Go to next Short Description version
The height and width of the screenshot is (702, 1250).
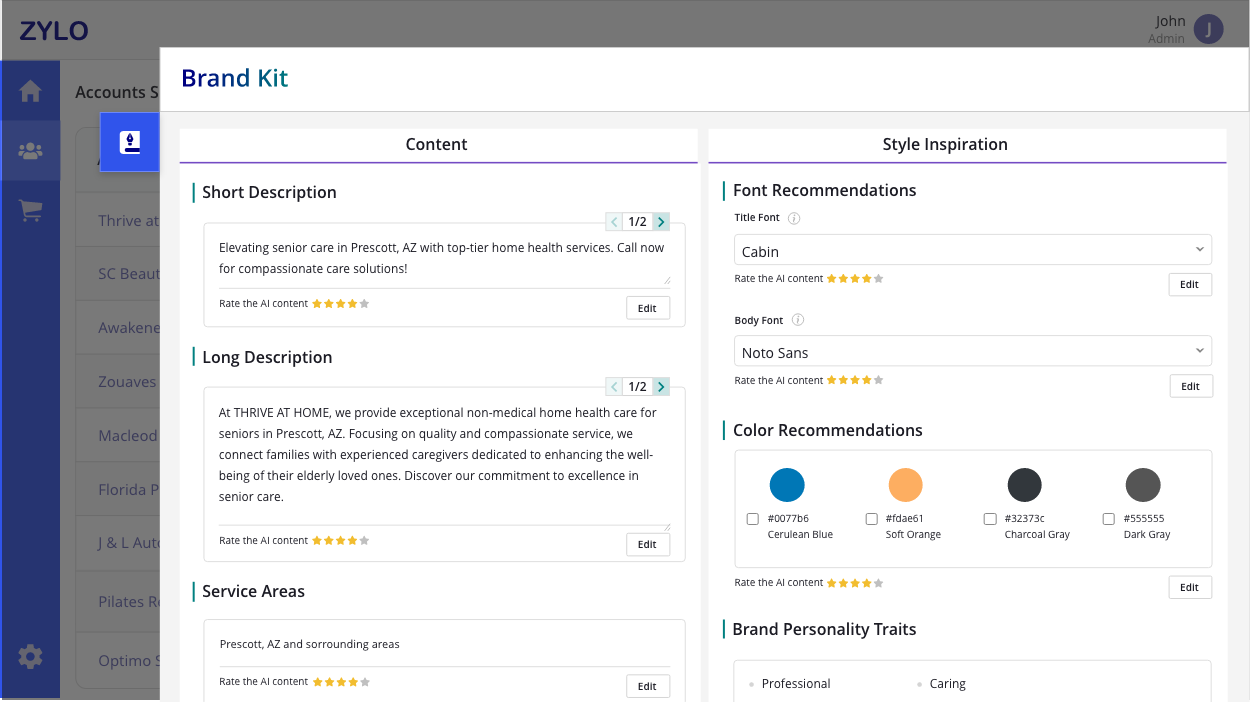tap(661, 222)
